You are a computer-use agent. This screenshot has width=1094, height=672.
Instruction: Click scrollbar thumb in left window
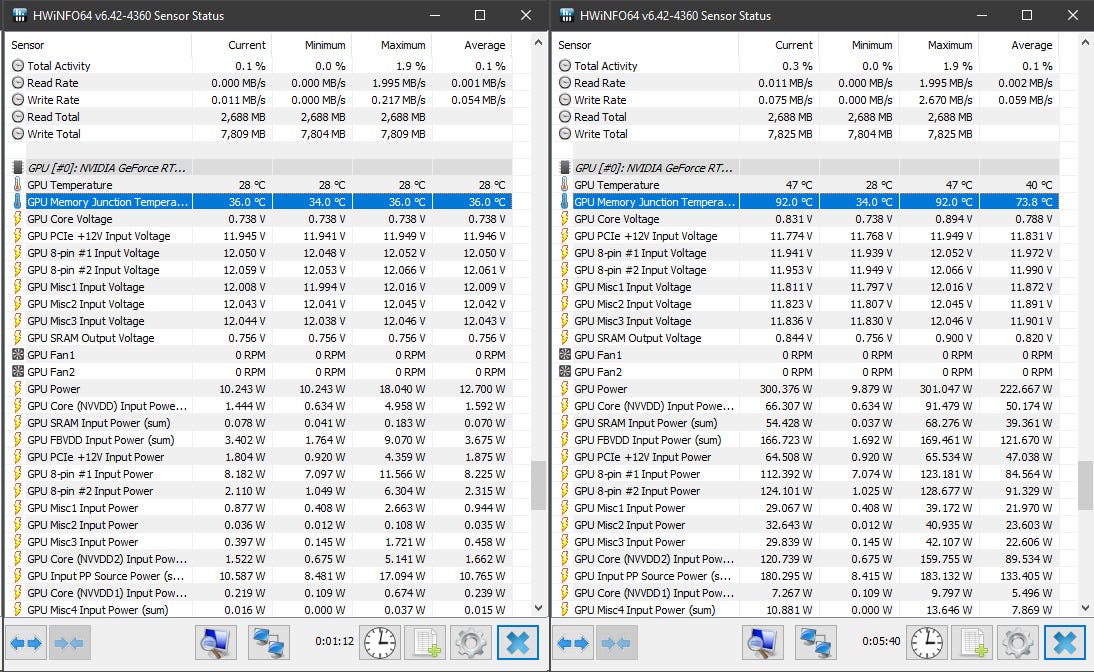(x=538, y=485)
